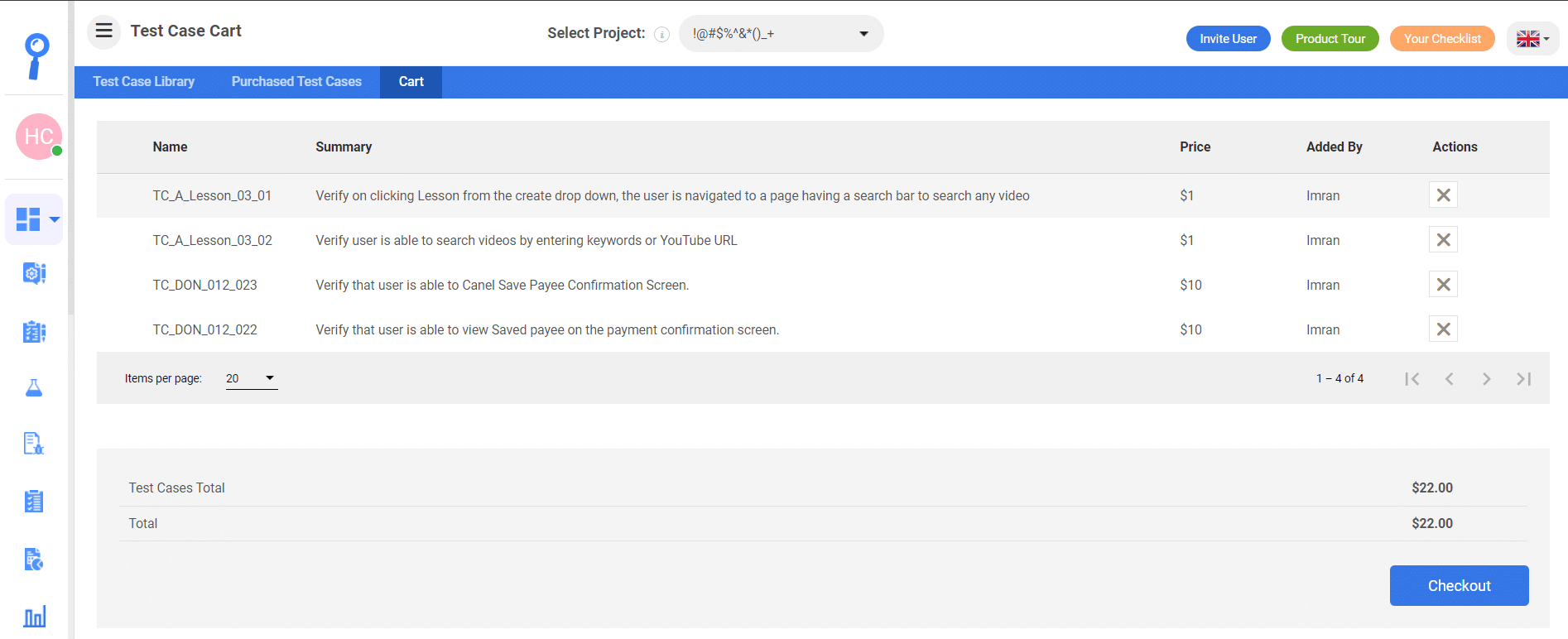Open the HC user avatar

click(x=38, y=137)
